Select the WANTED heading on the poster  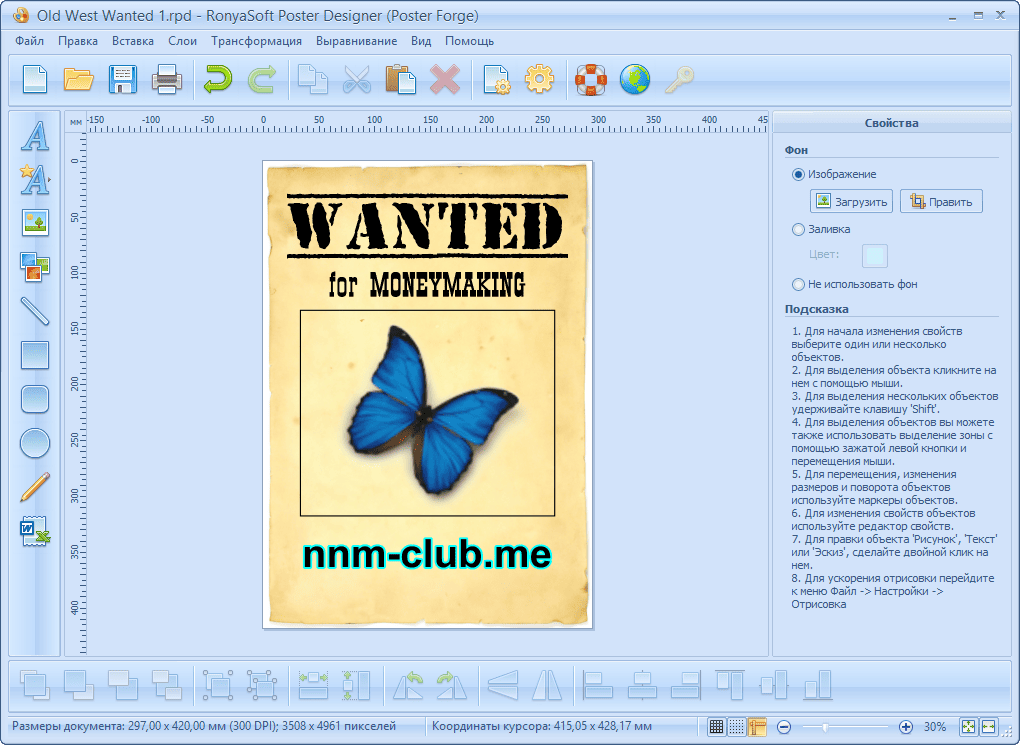pyautogui.click(x=427, y=225)
